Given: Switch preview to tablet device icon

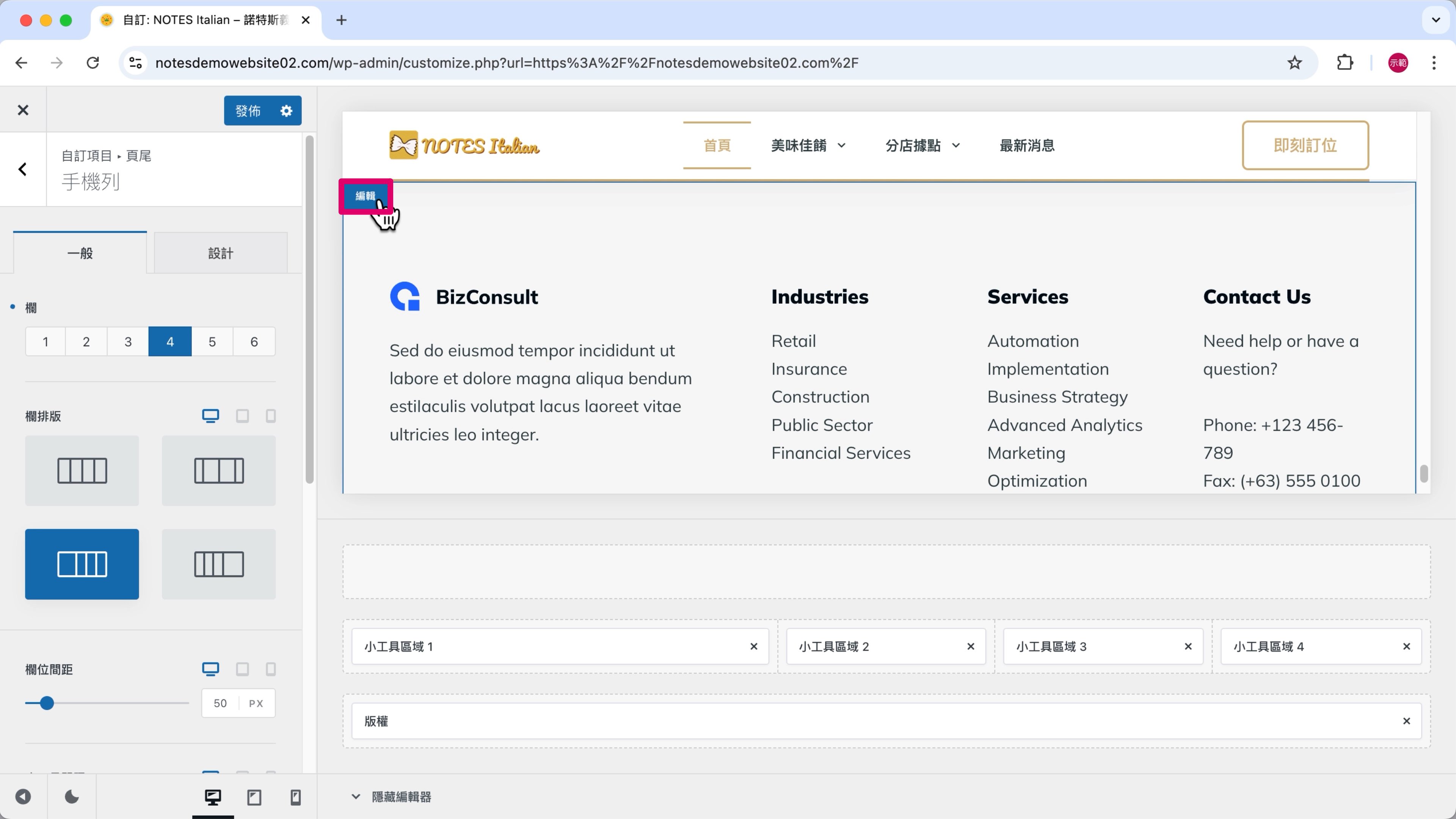Looking at the screenshot, I should click(x=254, y=797).
